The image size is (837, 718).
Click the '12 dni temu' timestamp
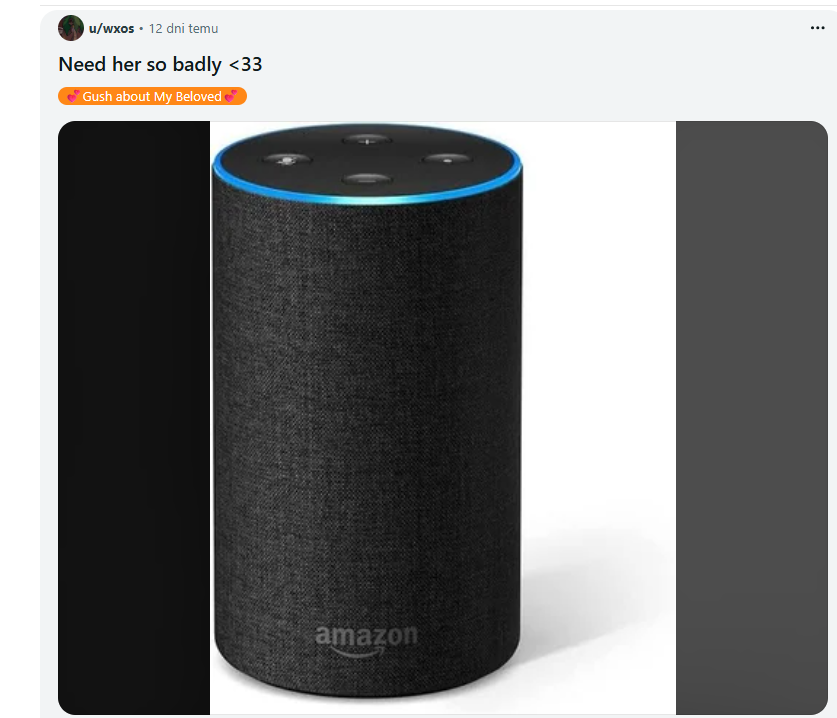click(x=183, y=29)
